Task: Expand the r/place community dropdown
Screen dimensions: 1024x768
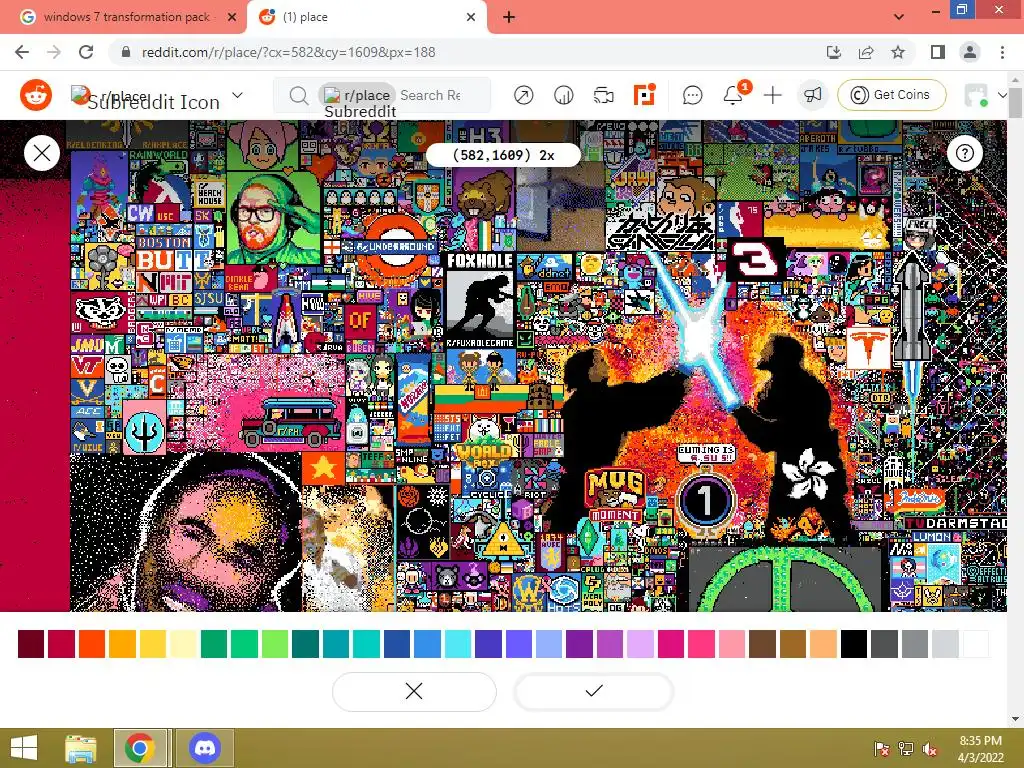Action: pos(238,95)
